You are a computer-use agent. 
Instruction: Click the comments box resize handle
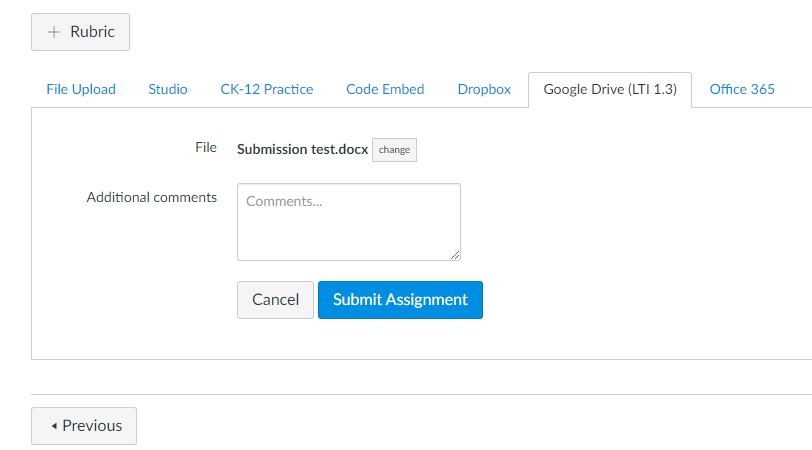pos(455,255)
